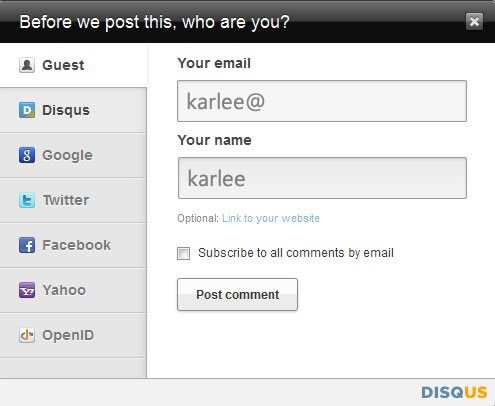This screenshot has width=495, height=406.
Task: Click the Guest person icon
Action: [x=27, y=65]
